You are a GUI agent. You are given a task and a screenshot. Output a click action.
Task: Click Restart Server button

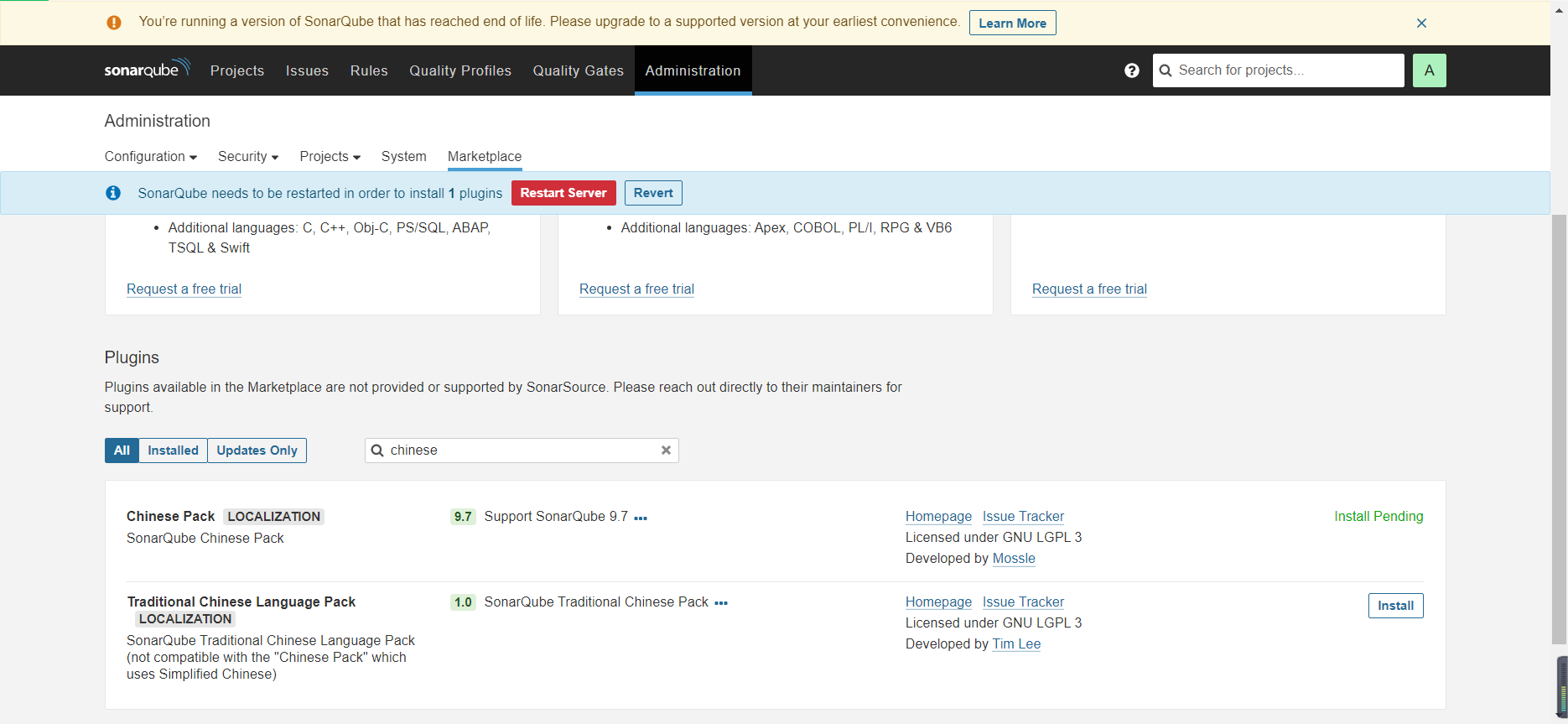(563, 193)
